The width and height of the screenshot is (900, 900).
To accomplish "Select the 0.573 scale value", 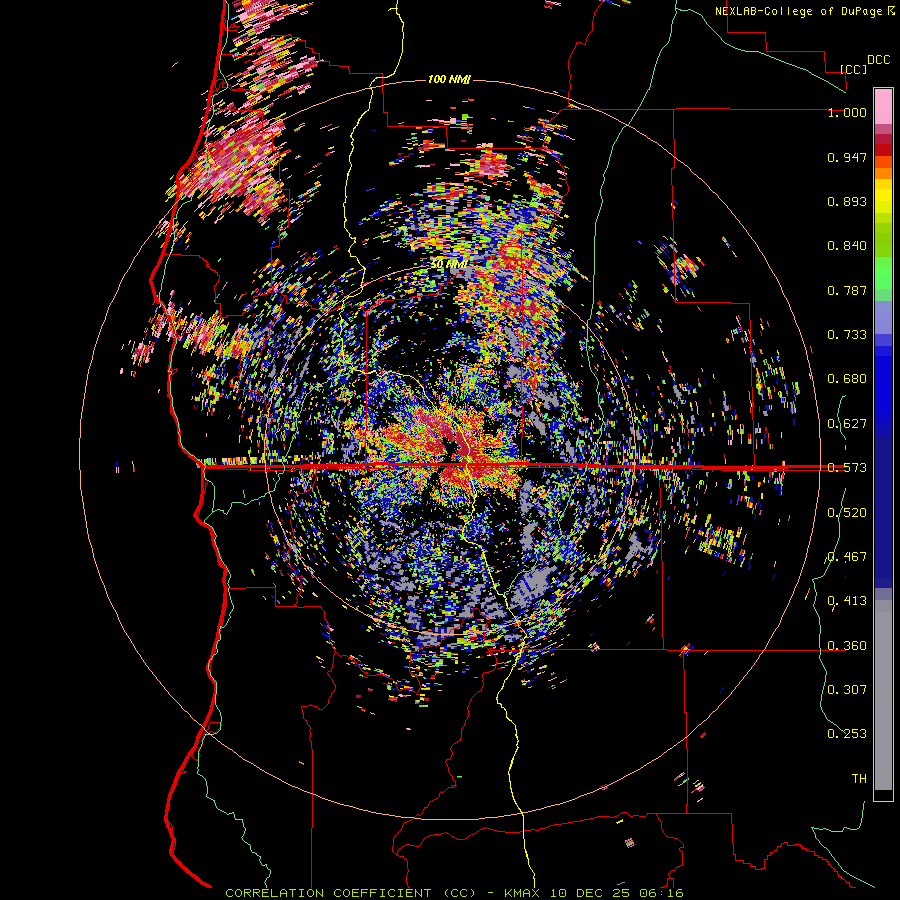I will (847, 468).
